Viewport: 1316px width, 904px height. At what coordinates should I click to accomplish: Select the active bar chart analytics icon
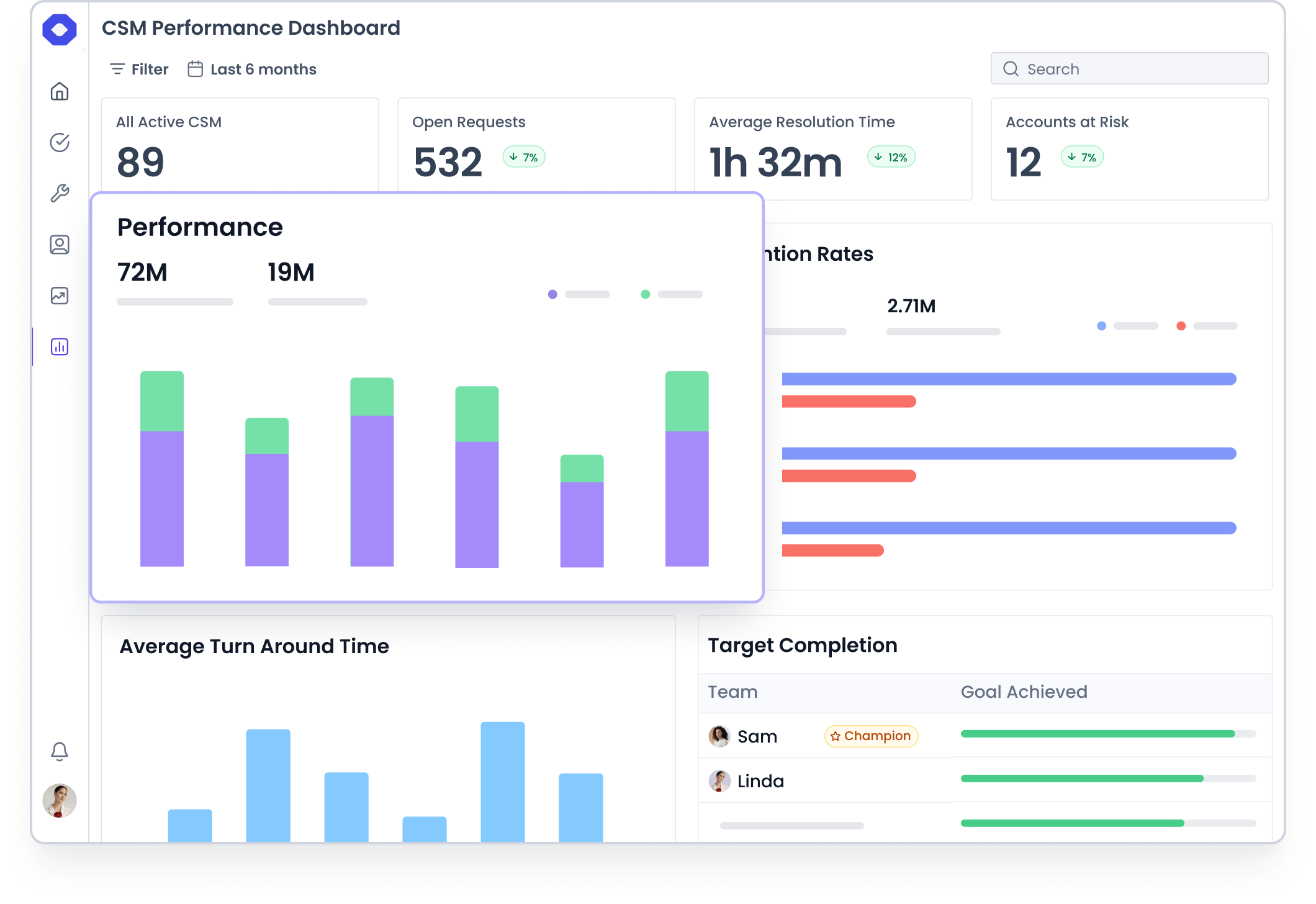tap(59, 346)
